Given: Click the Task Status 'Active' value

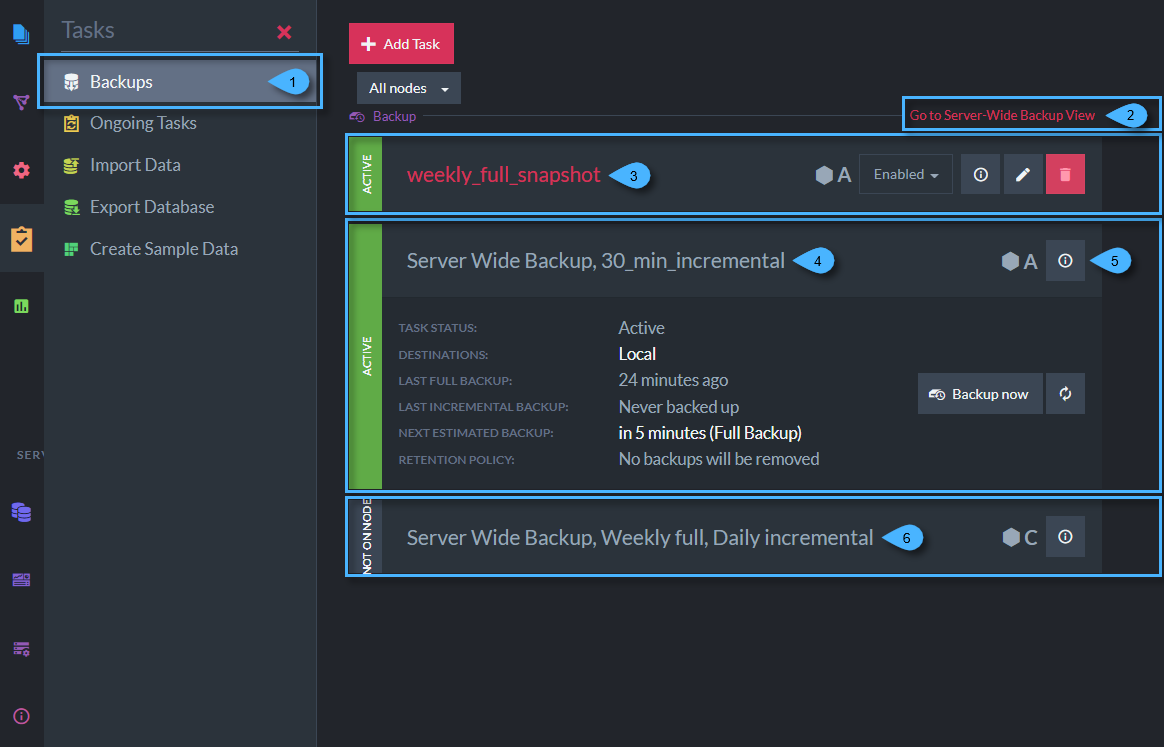Looking at the screenshot, I should (x=641, y=328).
